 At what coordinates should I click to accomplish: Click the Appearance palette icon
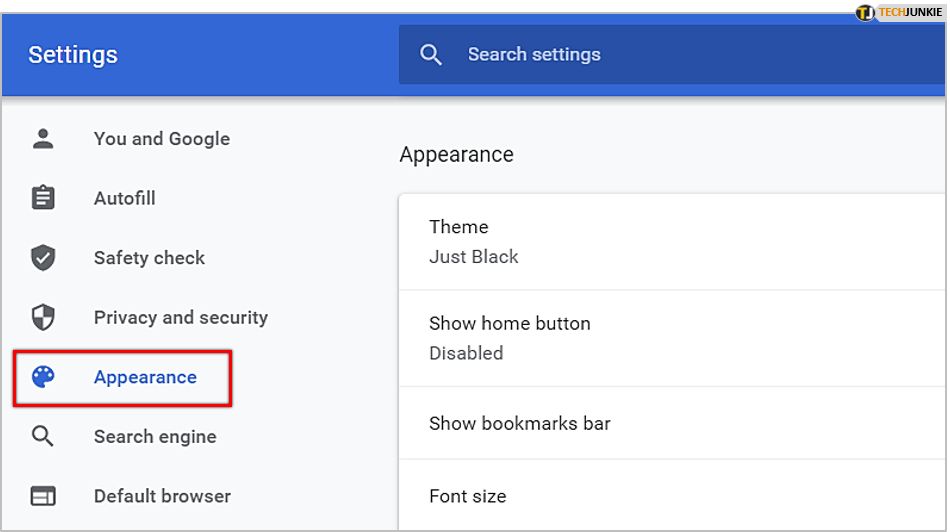pos(43,377)
